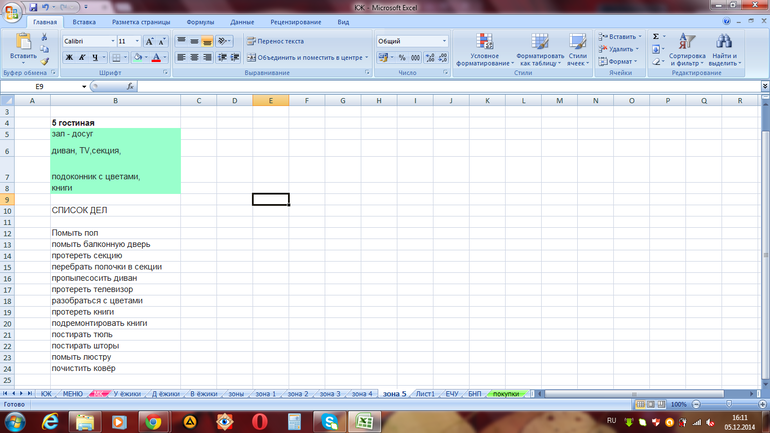Expand Форматировать как таблицу gallery
This screenshot has width=770, height=433.
pyautogui.click(x=540, y=50)
